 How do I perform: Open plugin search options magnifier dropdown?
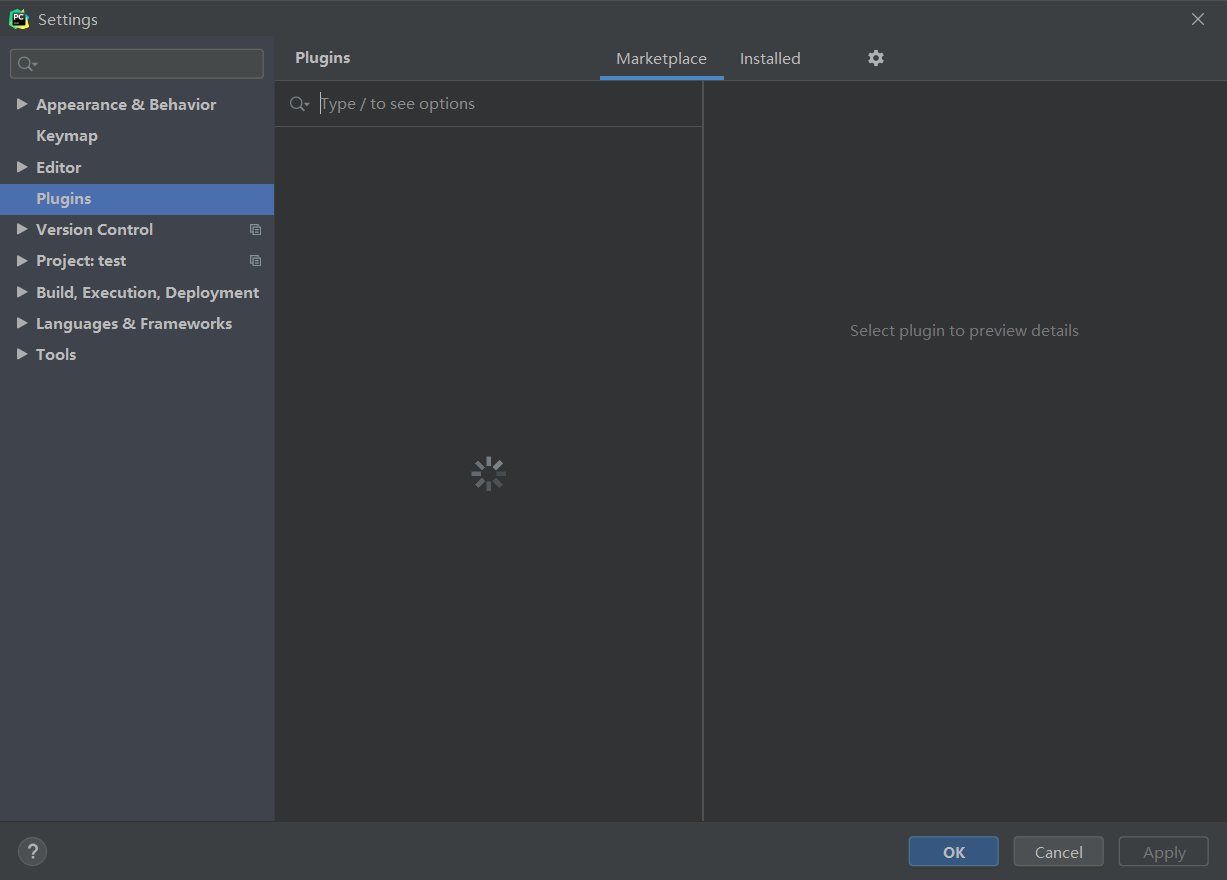tap(299, 104)
